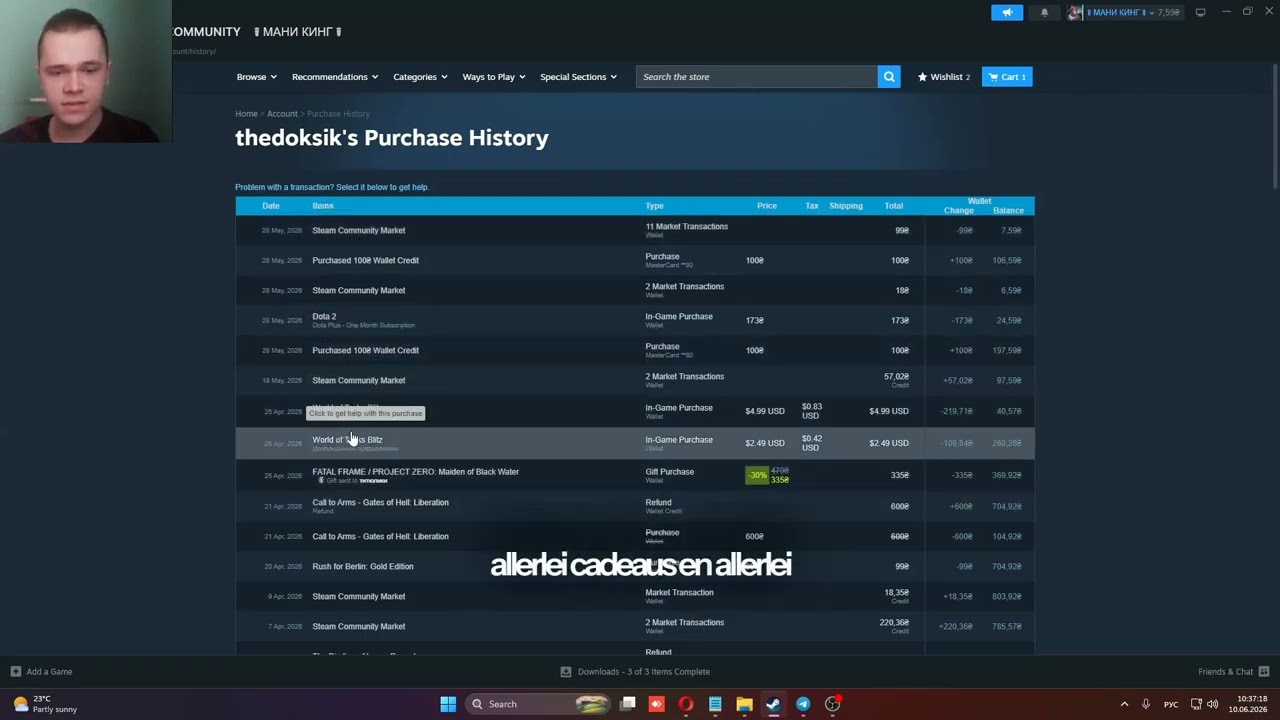Viewport: 1280px width, 720px height.
Task: Expand the Browse dropdown menu
Action: pyautogui.click(x=257, y=77)
